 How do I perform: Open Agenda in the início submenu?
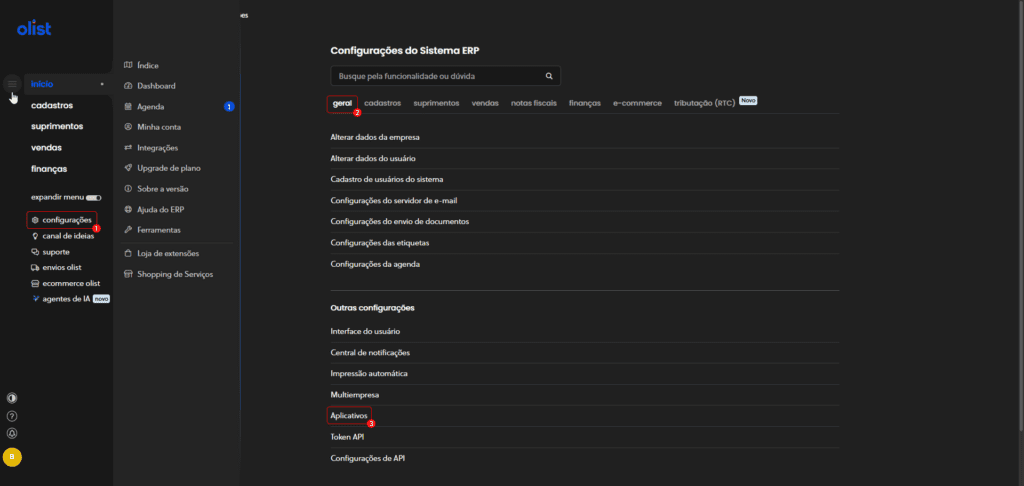(150, 106)
